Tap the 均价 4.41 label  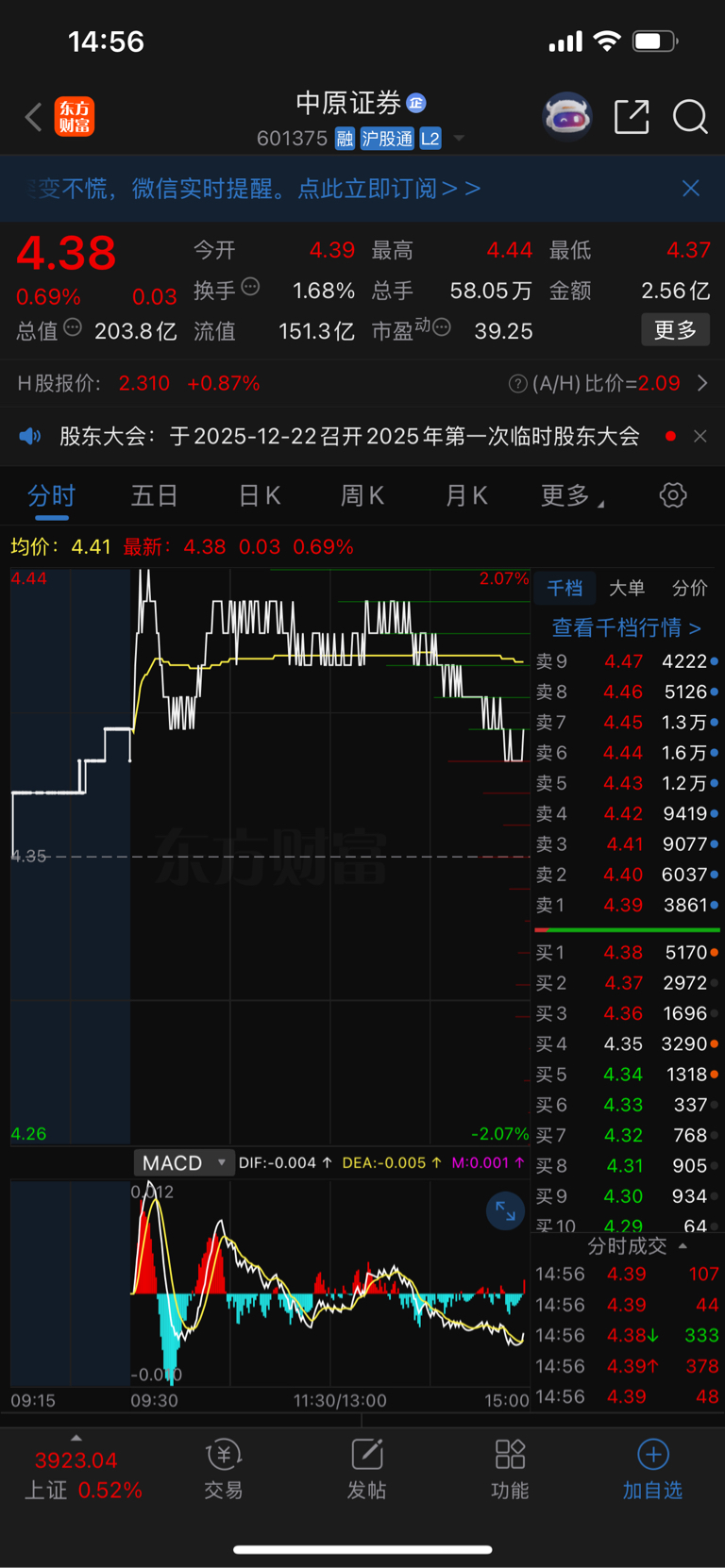(60, 546)
